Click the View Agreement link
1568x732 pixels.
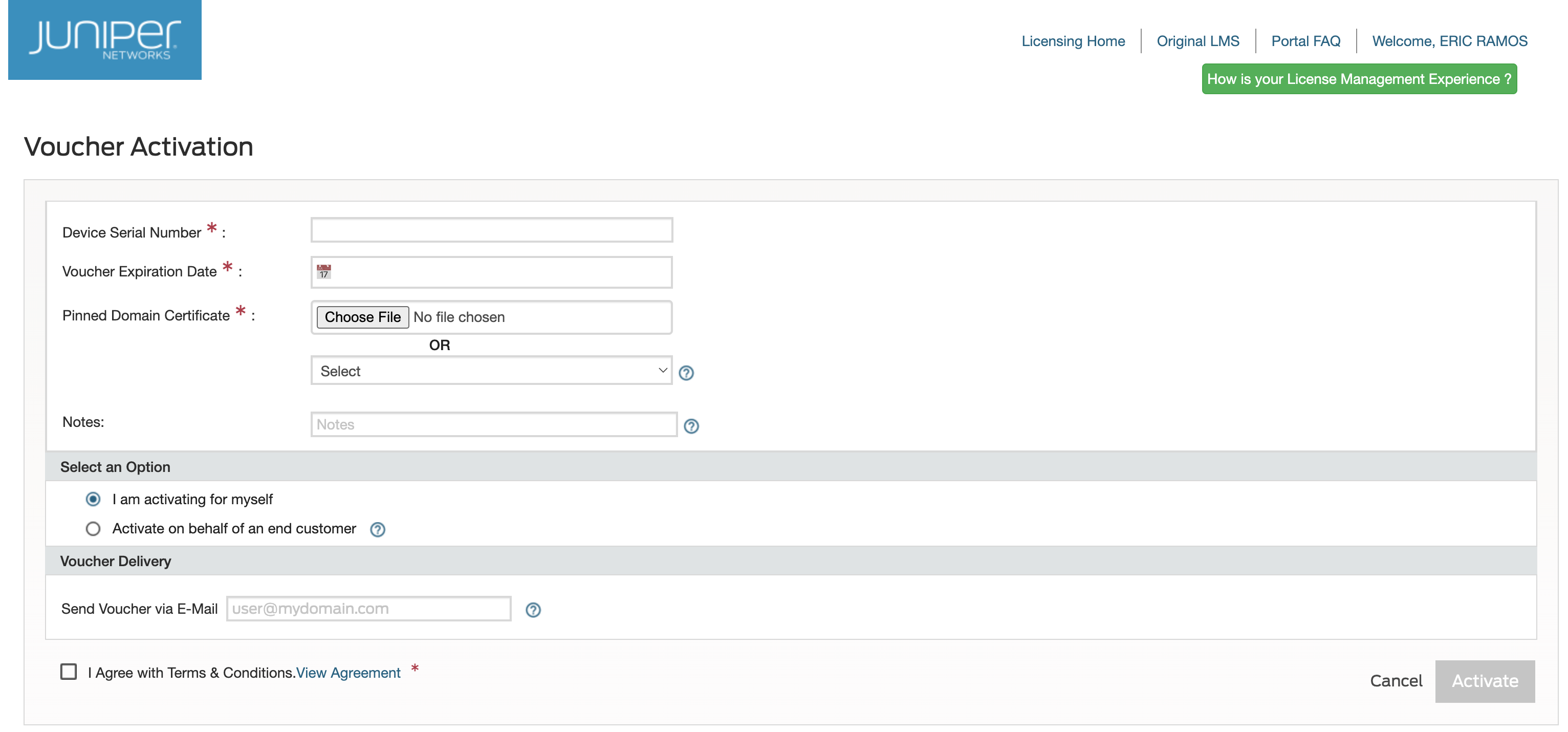(347, 673)
